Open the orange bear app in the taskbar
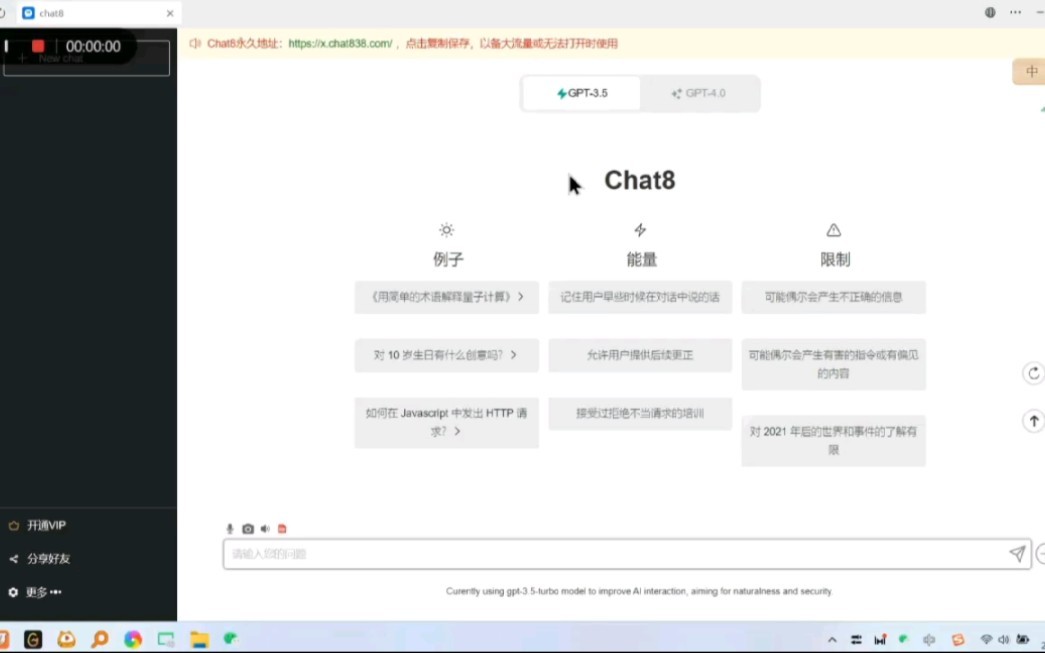The height and width of the screenshot is (653, 1045). pyautogui.click(x=66, y=640)
